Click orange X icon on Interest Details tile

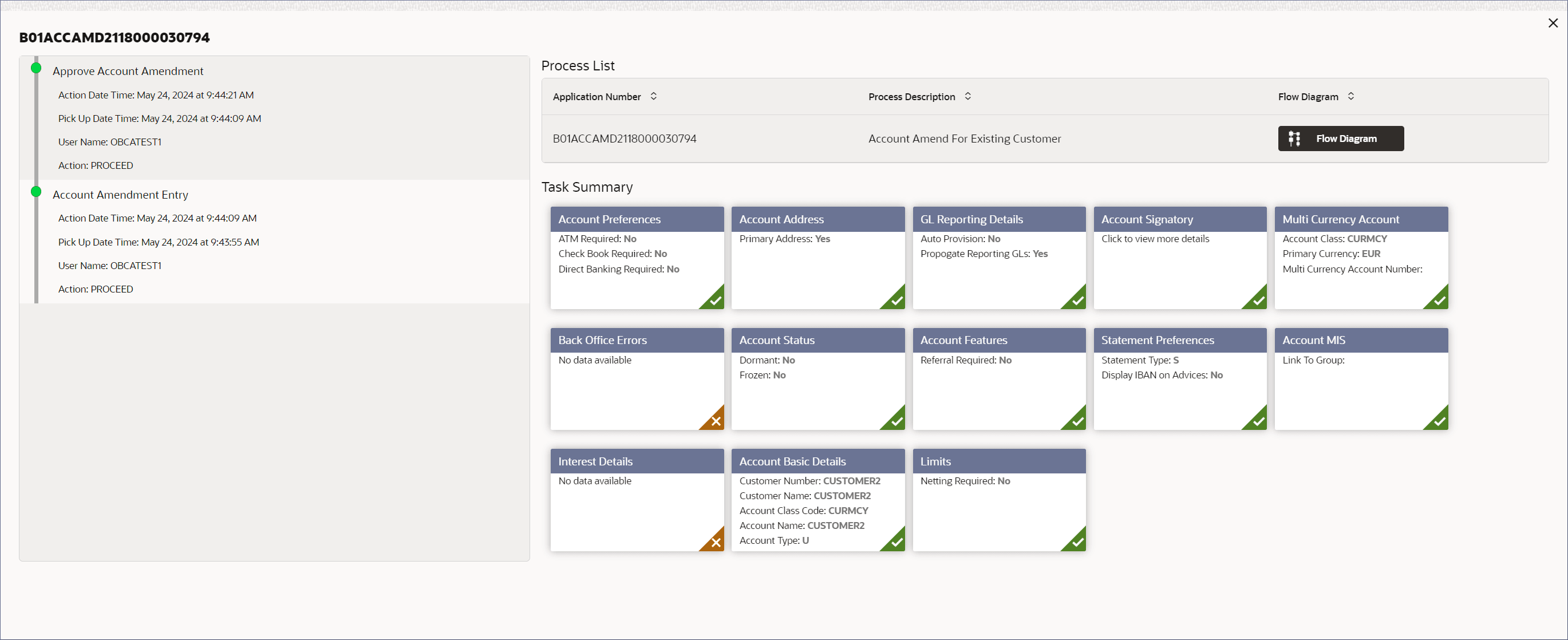click(x=715, y=542)
